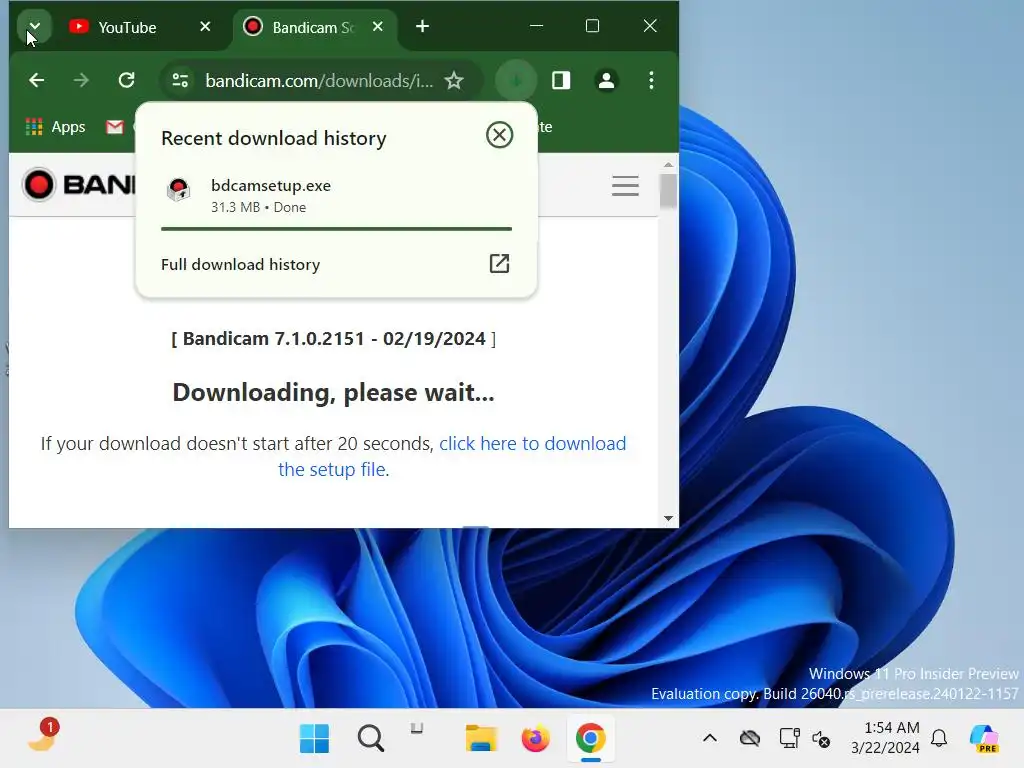1024x768 pixels.
Task: Click the muted volume tray icon
Action: tap(821, 739)
